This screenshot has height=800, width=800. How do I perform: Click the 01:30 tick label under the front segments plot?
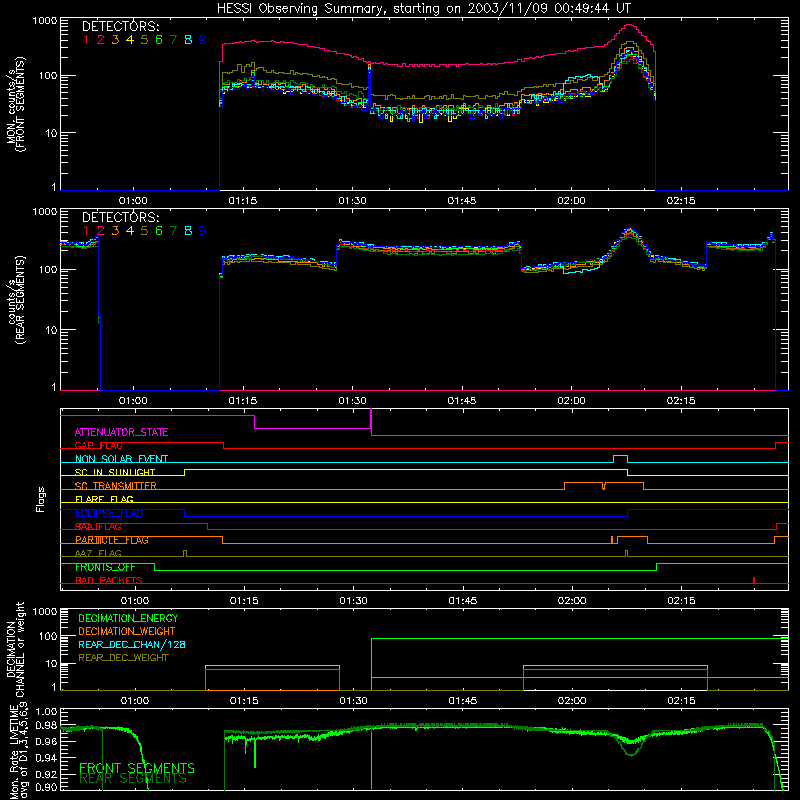(x=353, y=201)
